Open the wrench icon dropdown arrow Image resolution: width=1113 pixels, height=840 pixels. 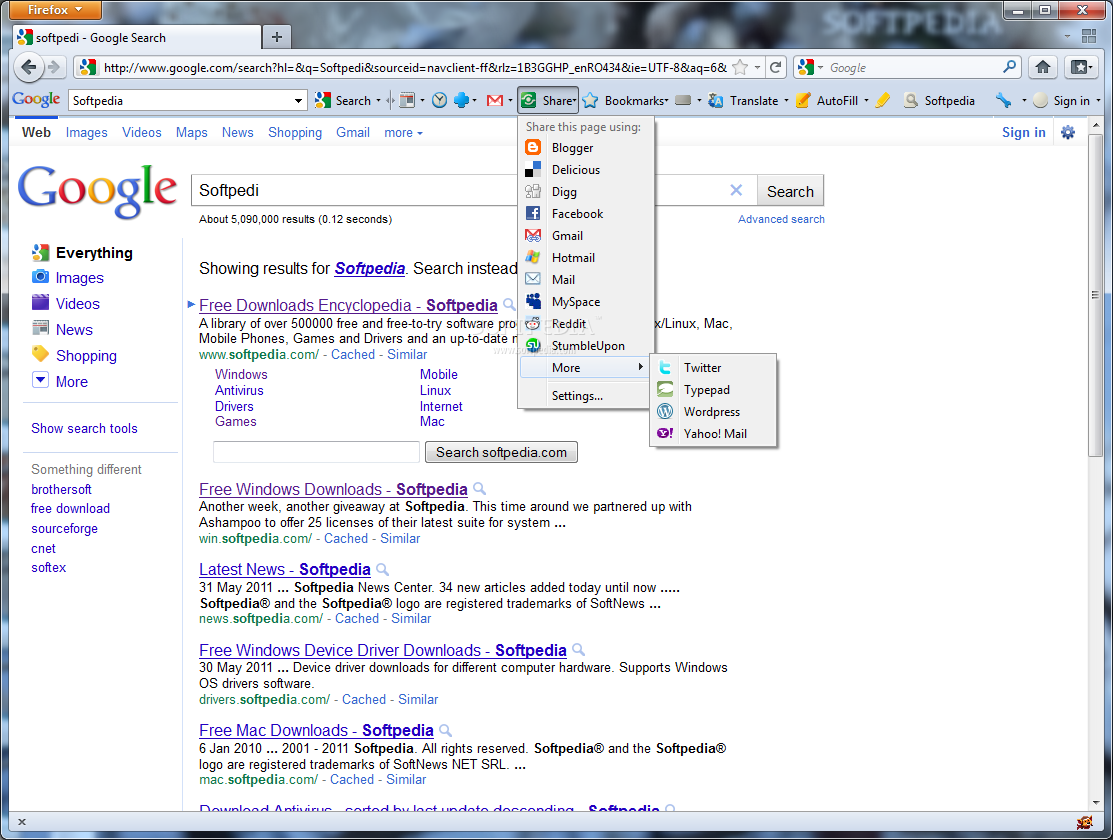click(1024, 101)
